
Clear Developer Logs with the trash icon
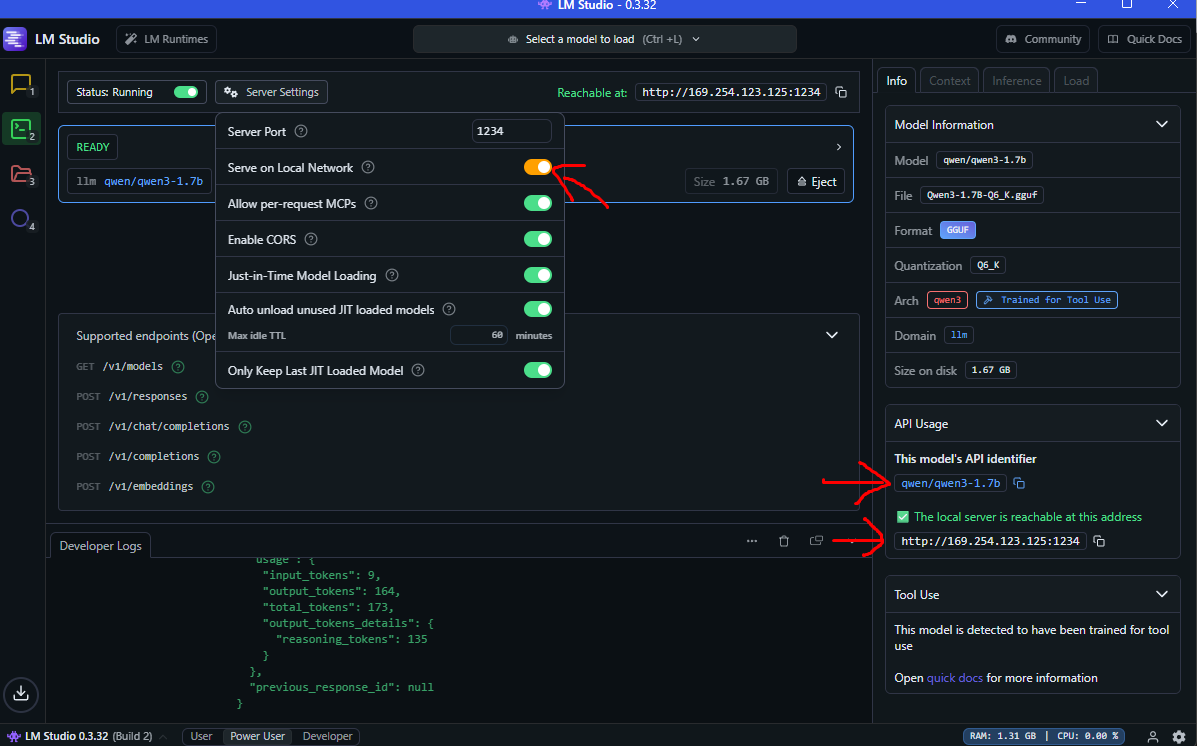coord(783,540)
